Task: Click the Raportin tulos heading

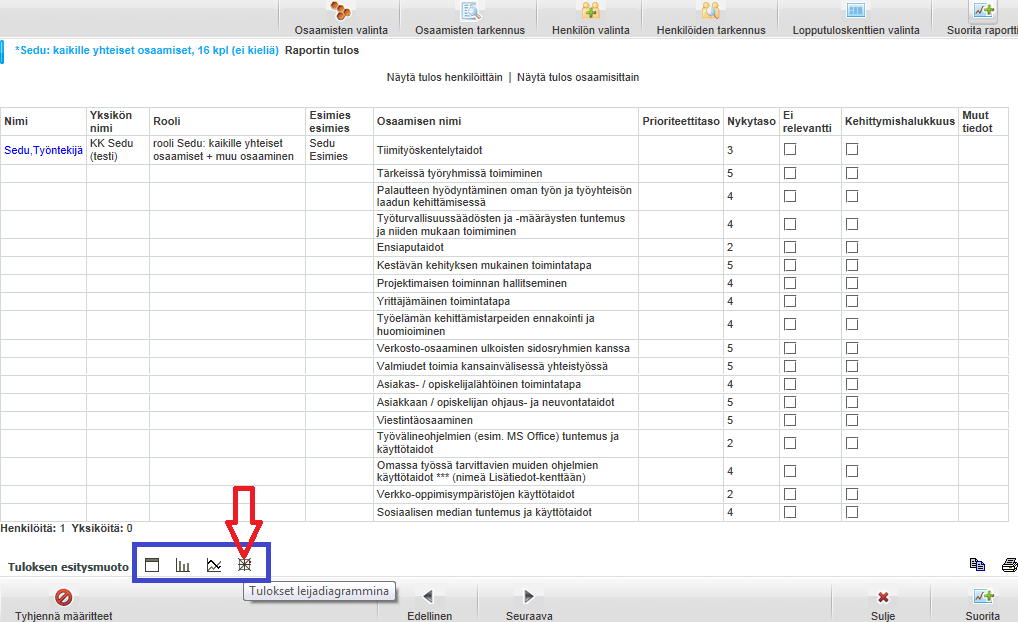Action: (322, 50)
